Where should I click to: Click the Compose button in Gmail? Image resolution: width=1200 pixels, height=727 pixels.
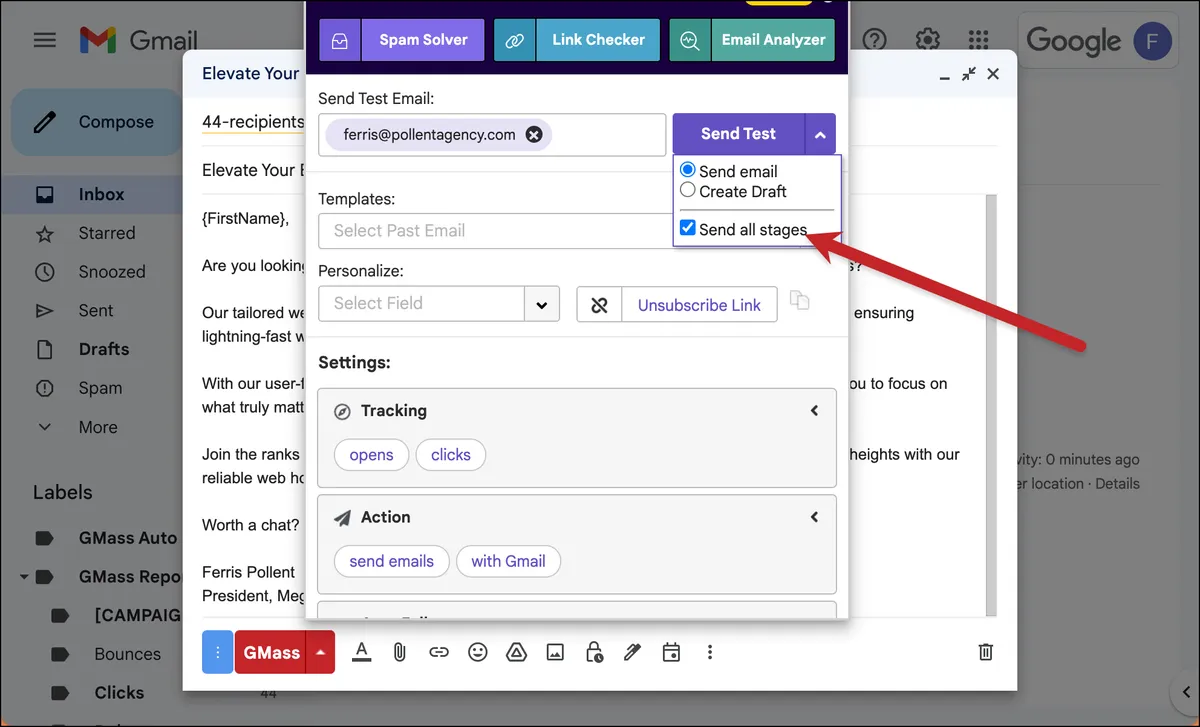click(97, 122)
